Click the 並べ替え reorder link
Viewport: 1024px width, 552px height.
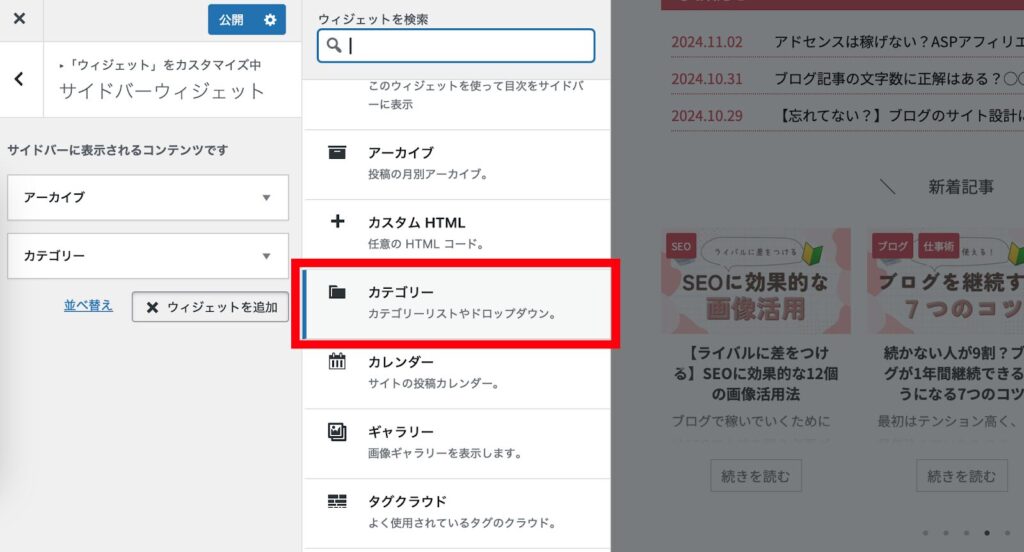point(88,305)
